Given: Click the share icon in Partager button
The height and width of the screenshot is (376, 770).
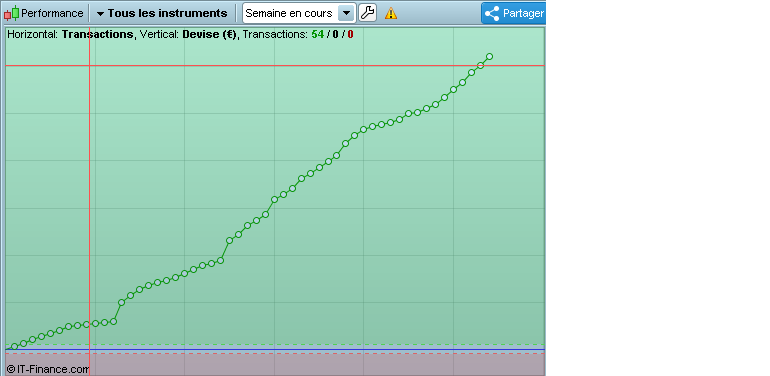Looking at the screenshot, I should [492, 13].
